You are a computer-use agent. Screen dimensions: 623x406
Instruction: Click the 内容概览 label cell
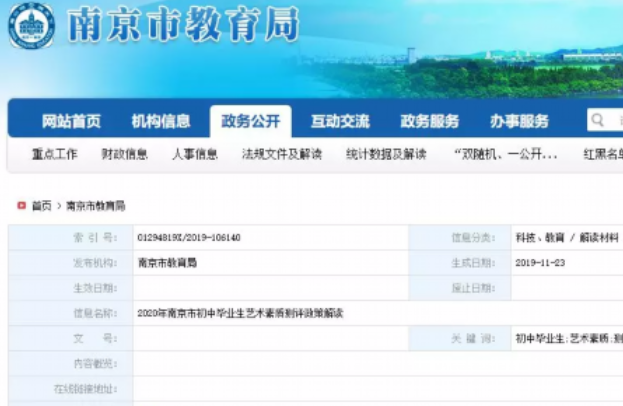pos(71,363)
